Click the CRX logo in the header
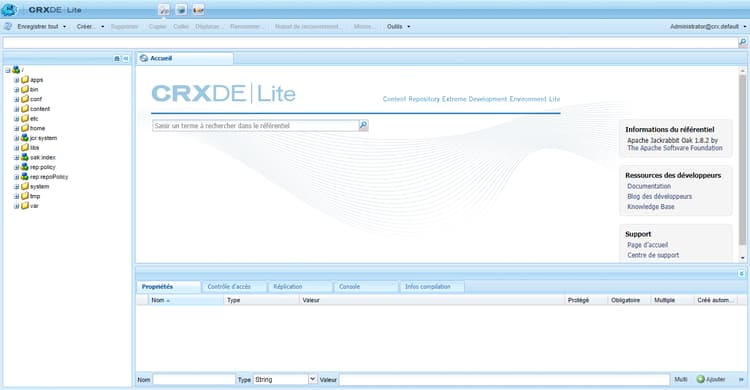 (9, 9)
